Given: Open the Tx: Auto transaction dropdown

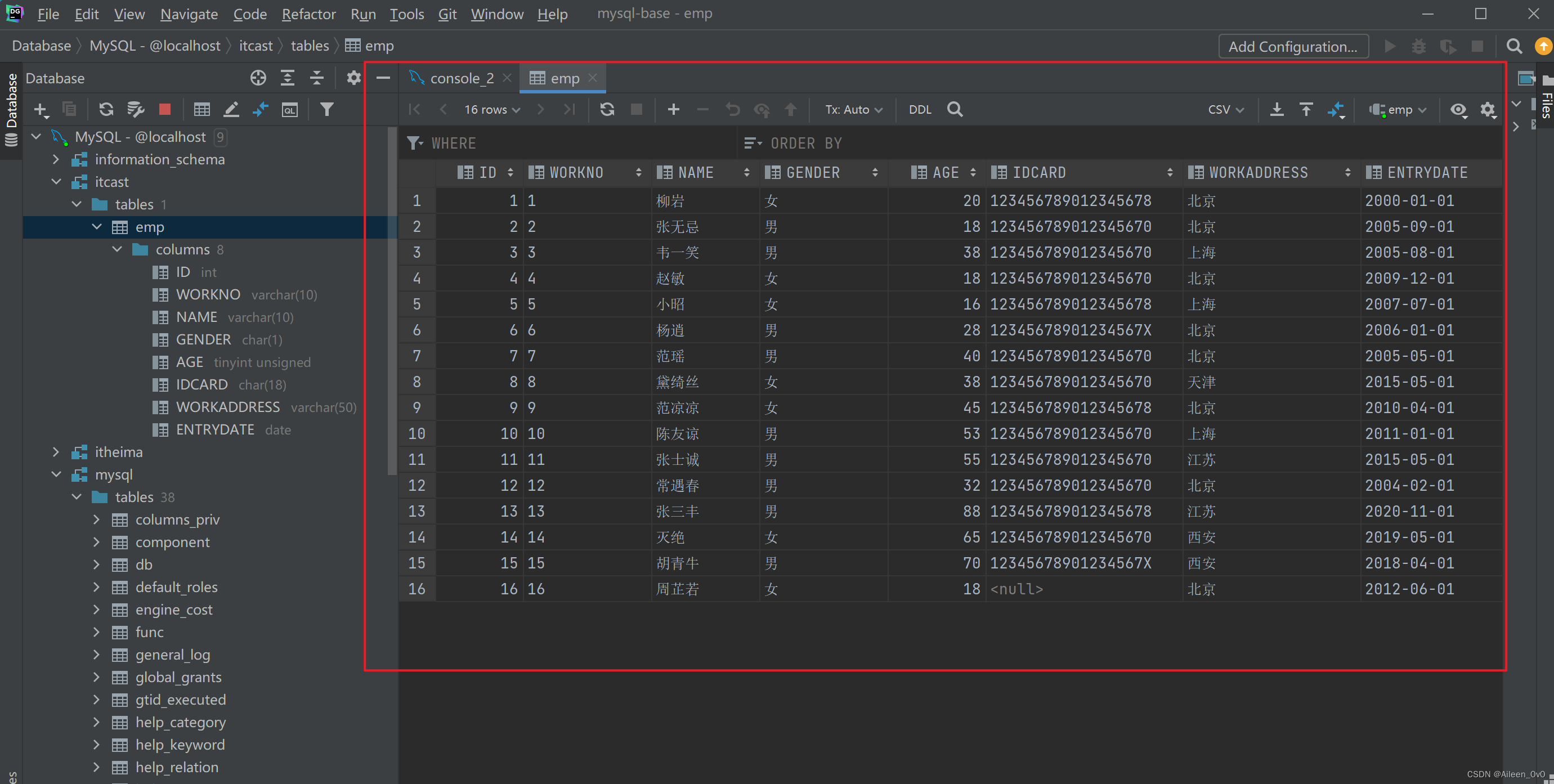Looking at the screenshot, I should coord(853,110).
